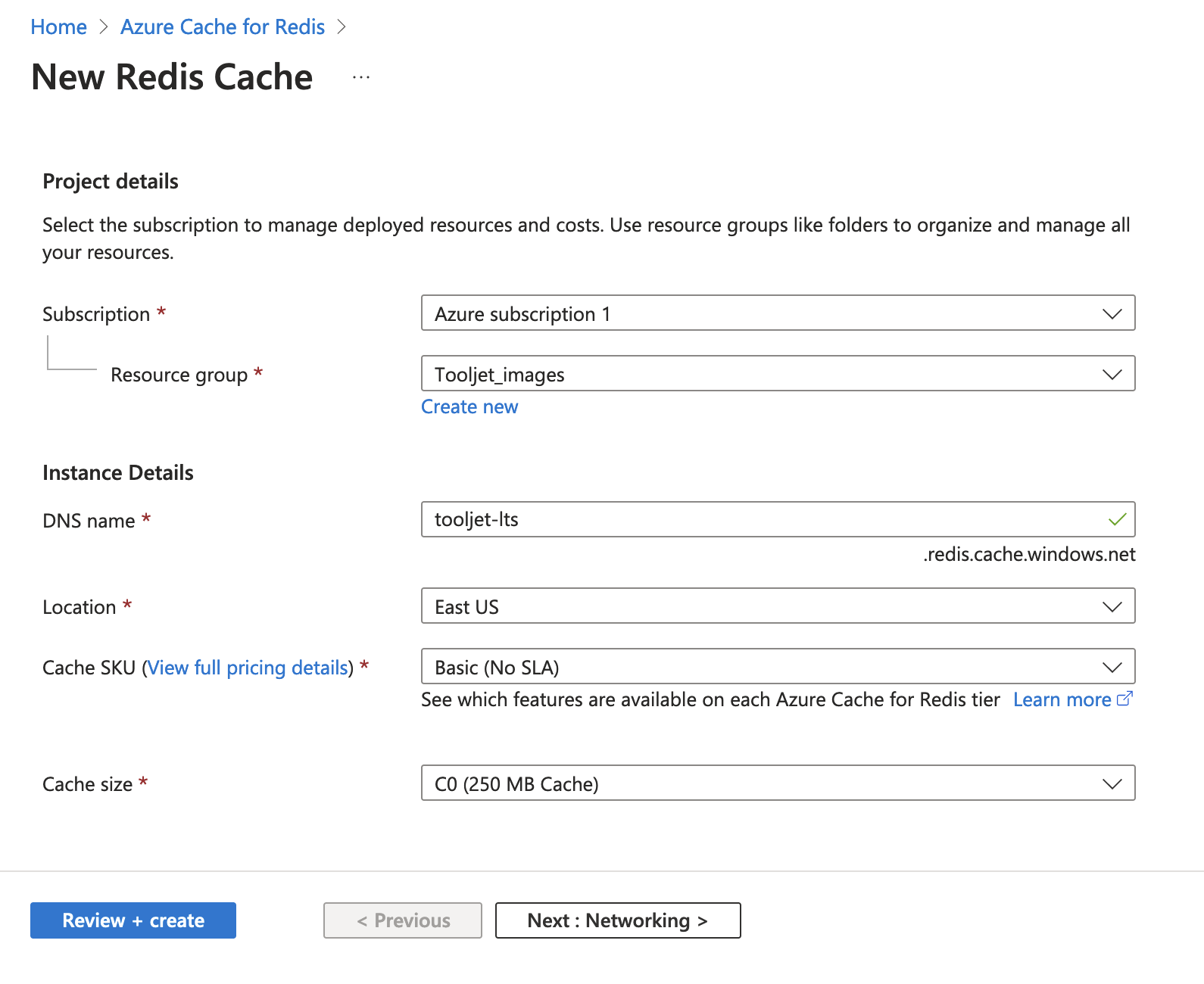Click the New Redis Cache page title
Image resolution: width=1204 pixels, height=984 pixels.
tap(172, 77)
